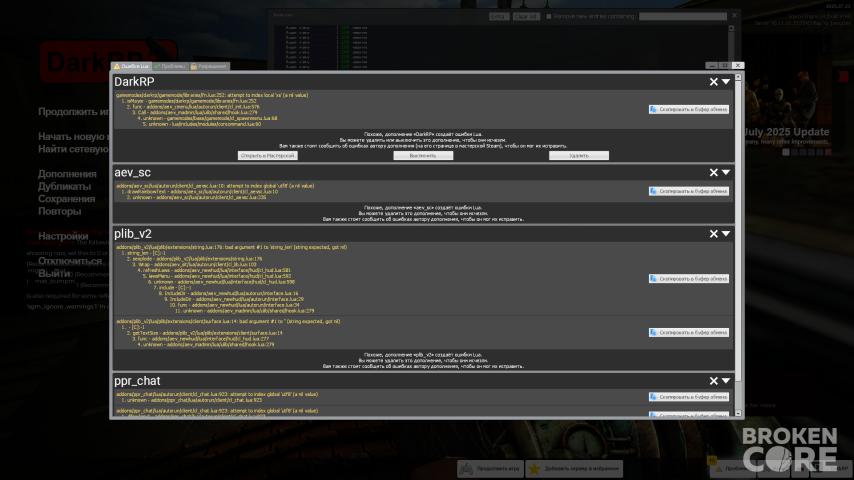854x480 pixels.
Task: Switch to the Проблемы tab
Action: (x=170, y=66)
